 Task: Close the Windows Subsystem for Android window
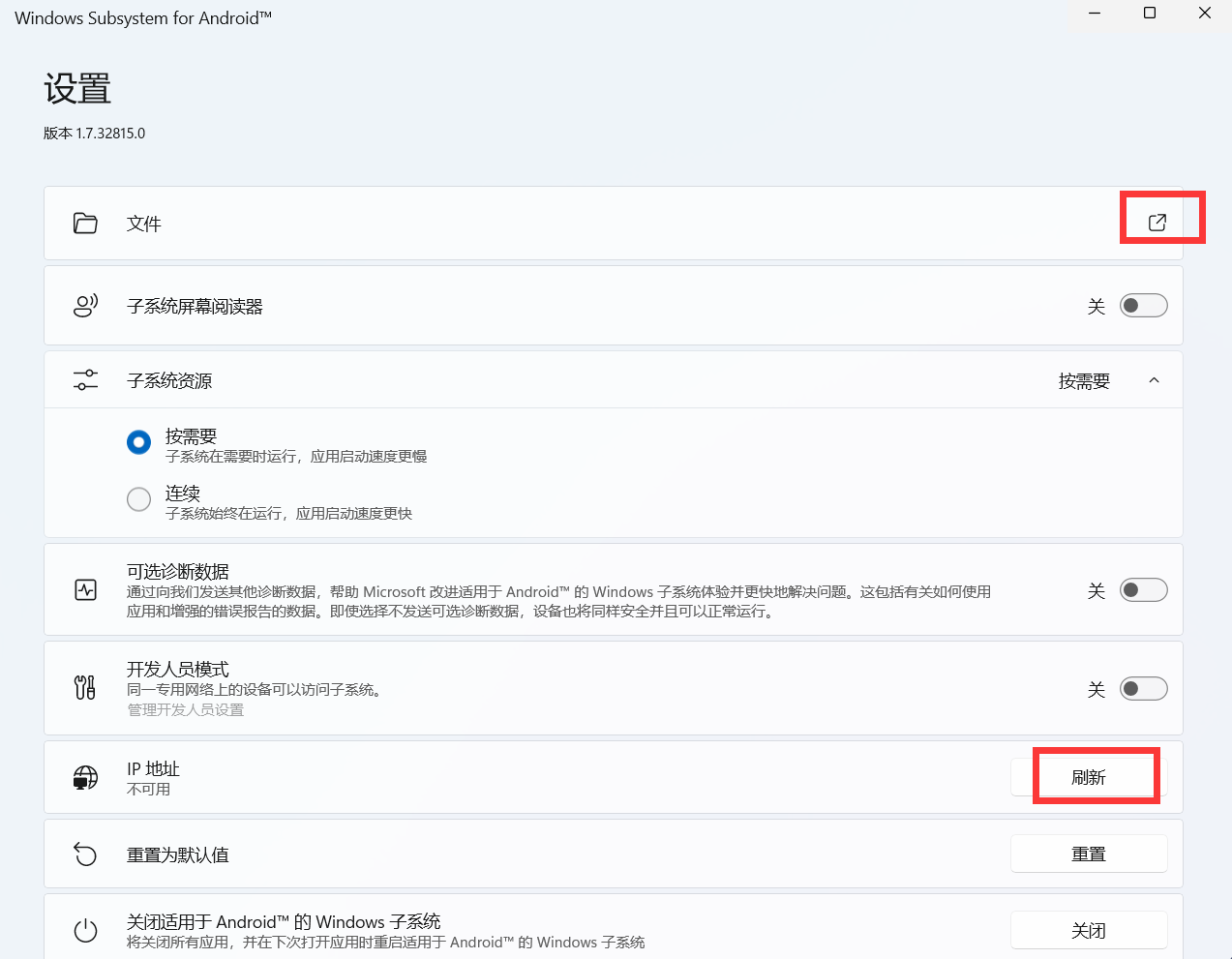(x=1205, y=14)
